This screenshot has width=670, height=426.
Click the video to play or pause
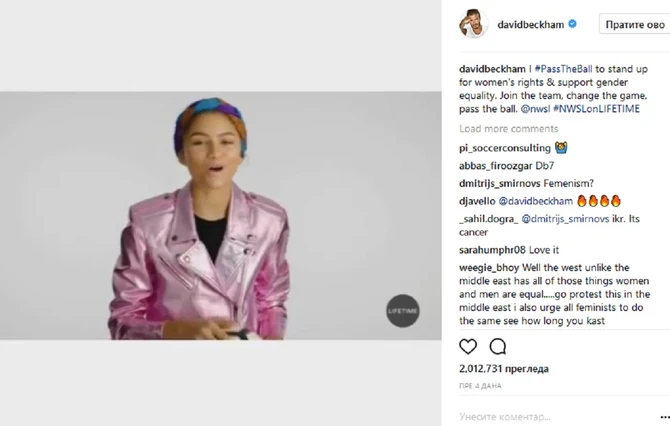point(220,216)
